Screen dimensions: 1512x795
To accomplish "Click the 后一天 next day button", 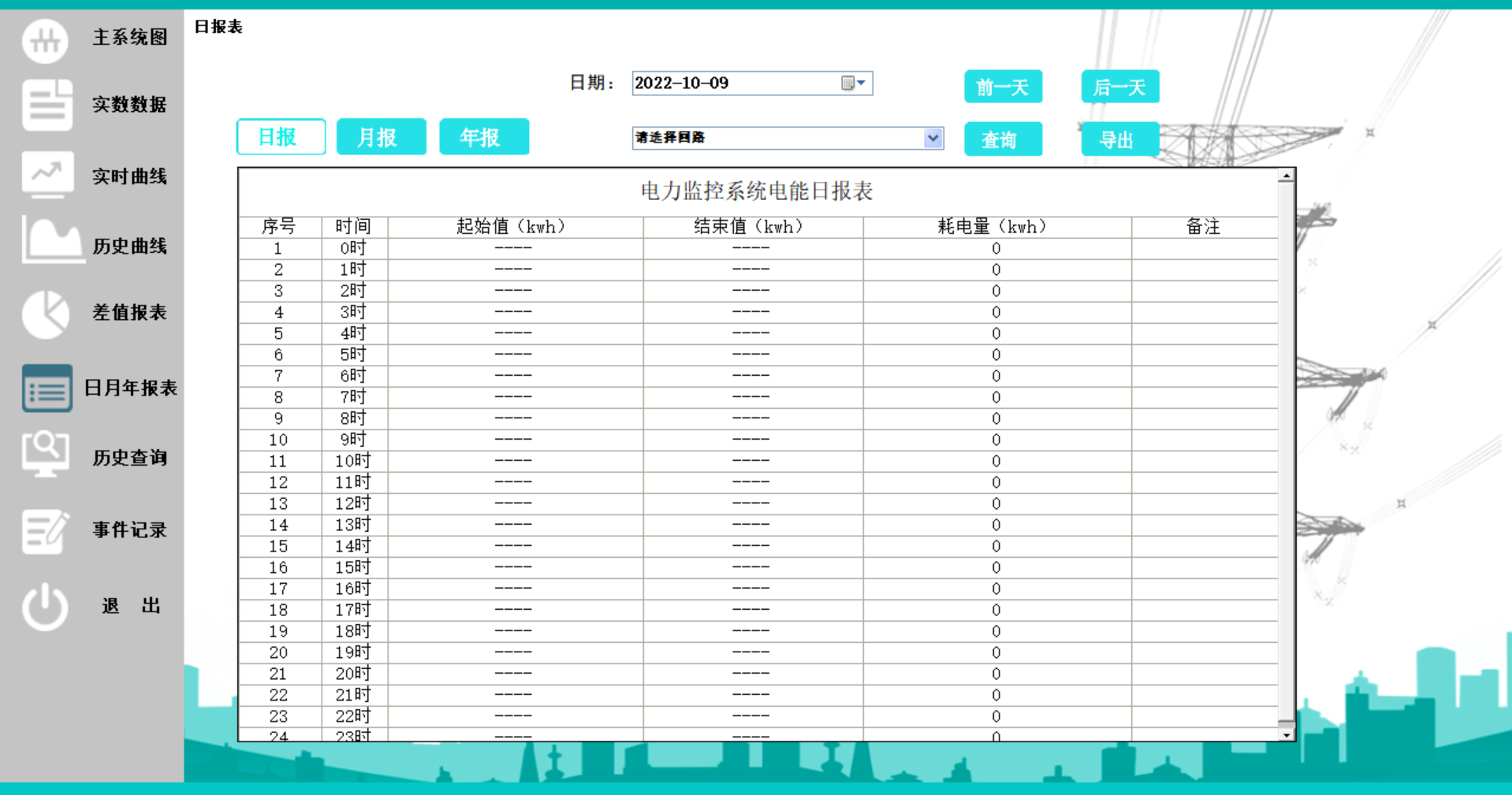I will click(1119, 87).
